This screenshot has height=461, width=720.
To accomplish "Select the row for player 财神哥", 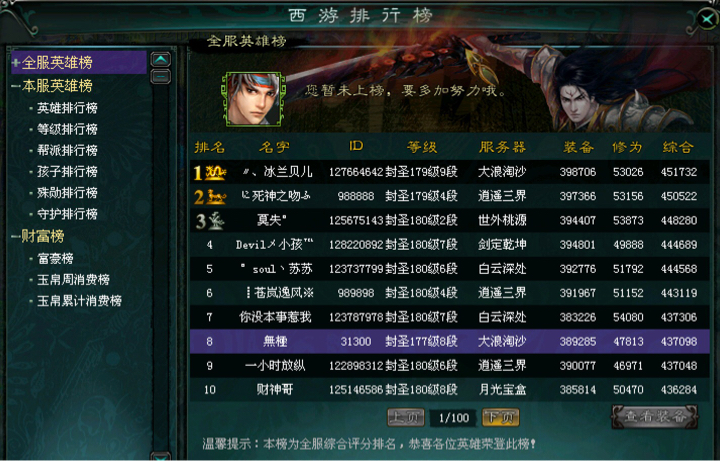I will [450, 390].
